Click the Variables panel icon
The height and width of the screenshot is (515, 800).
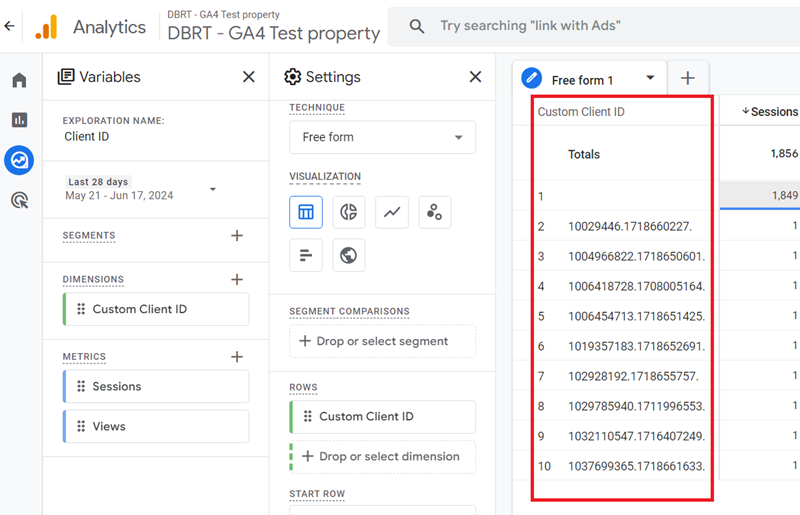point(66,77)
